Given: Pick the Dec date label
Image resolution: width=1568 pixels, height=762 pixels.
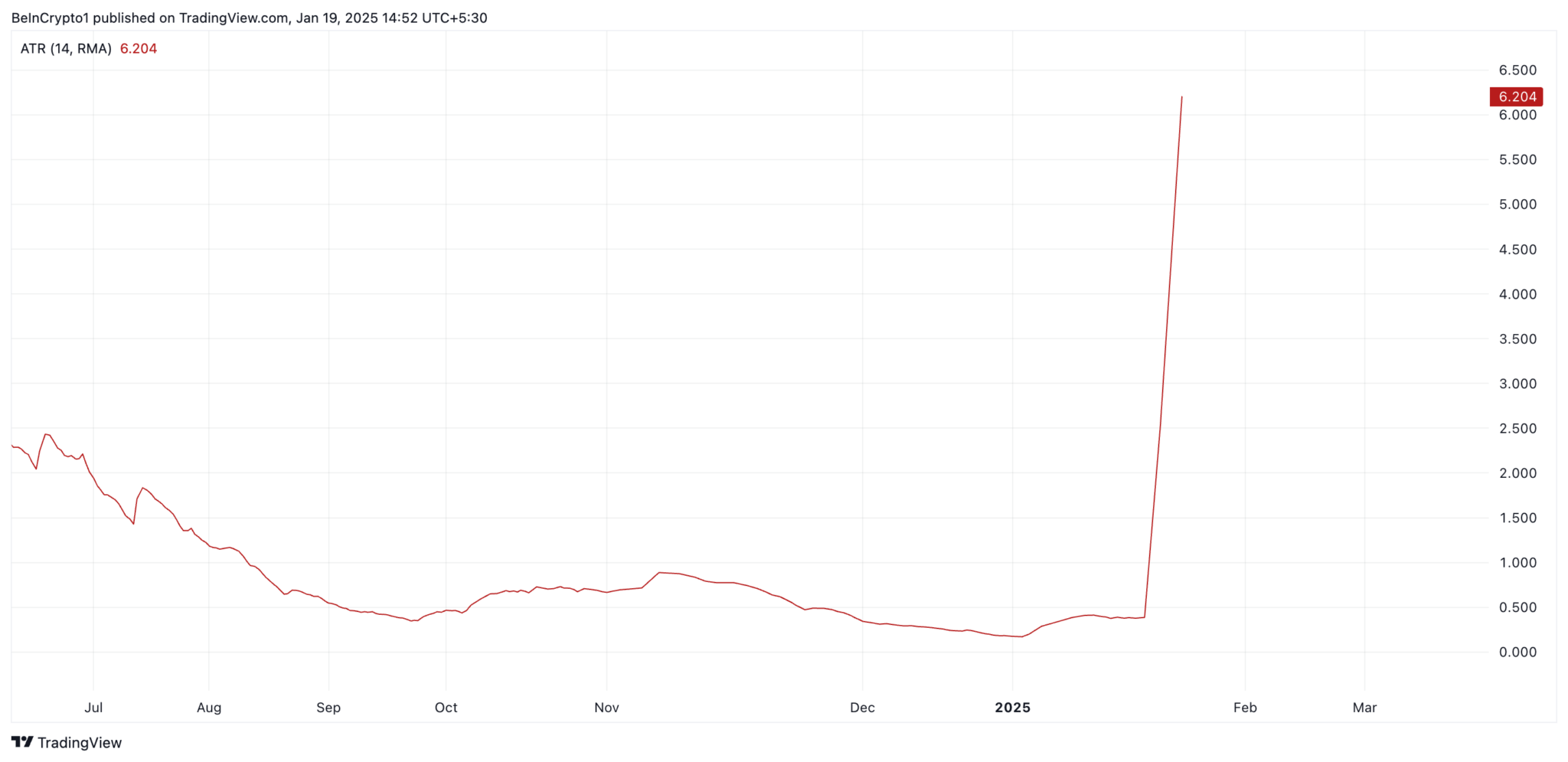Looking at the screenshot, I should 862,708.
